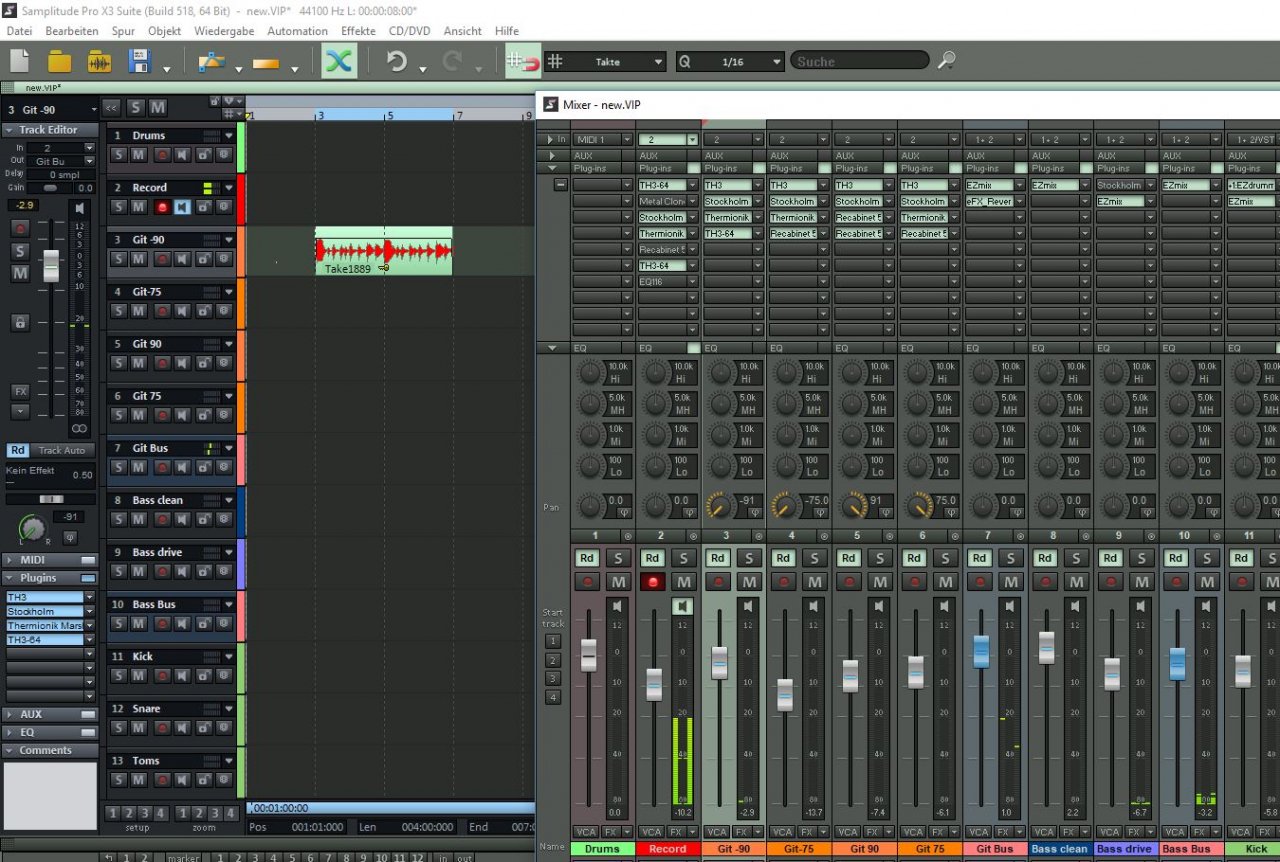
Task: Mute the Toms track in arranger
Action: pos(139,779)
